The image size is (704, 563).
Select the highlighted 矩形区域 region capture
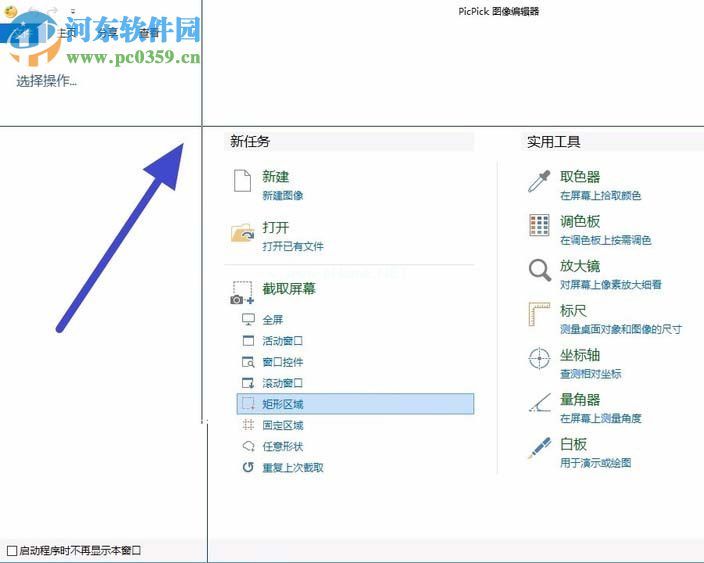click(355, 404)
